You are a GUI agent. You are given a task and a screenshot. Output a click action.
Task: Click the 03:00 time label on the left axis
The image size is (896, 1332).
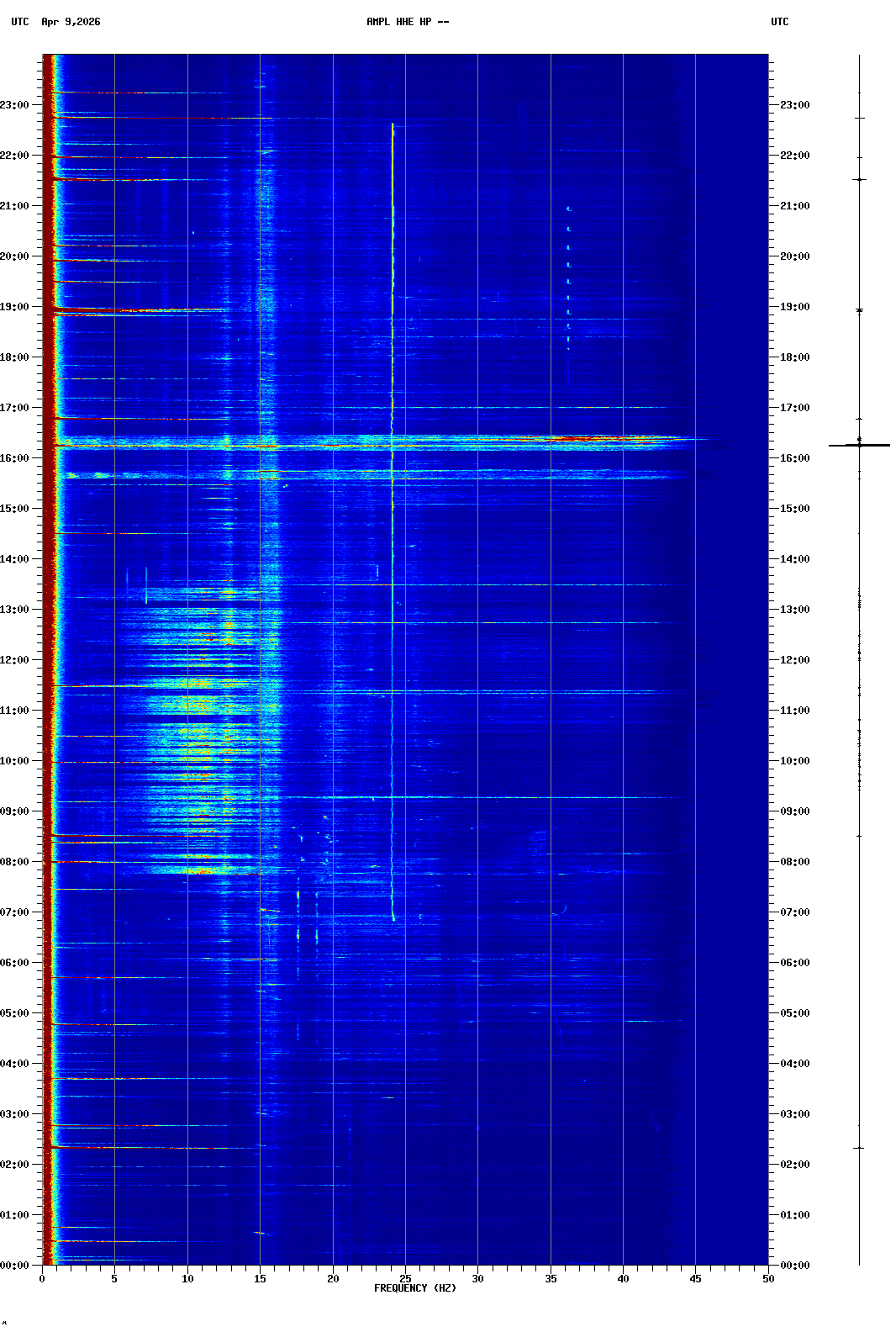[15, 1114]
